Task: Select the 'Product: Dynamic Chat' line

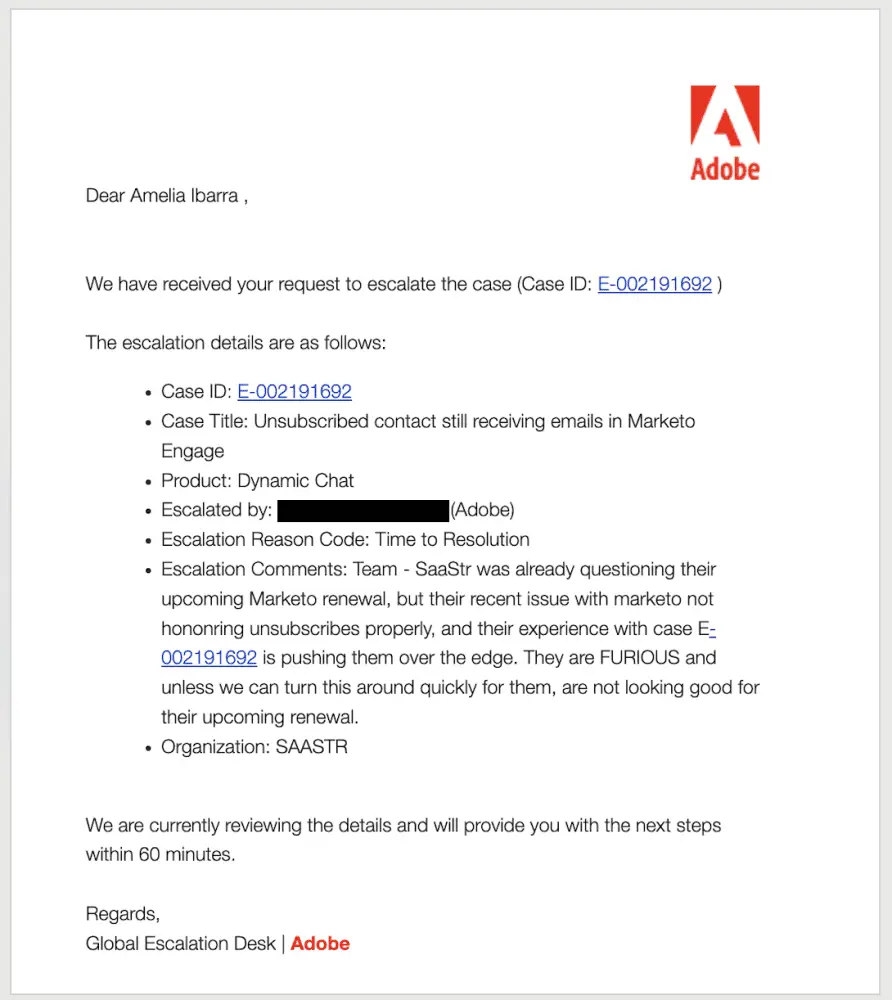Action: pyautogui.click(x=257, y=481)
